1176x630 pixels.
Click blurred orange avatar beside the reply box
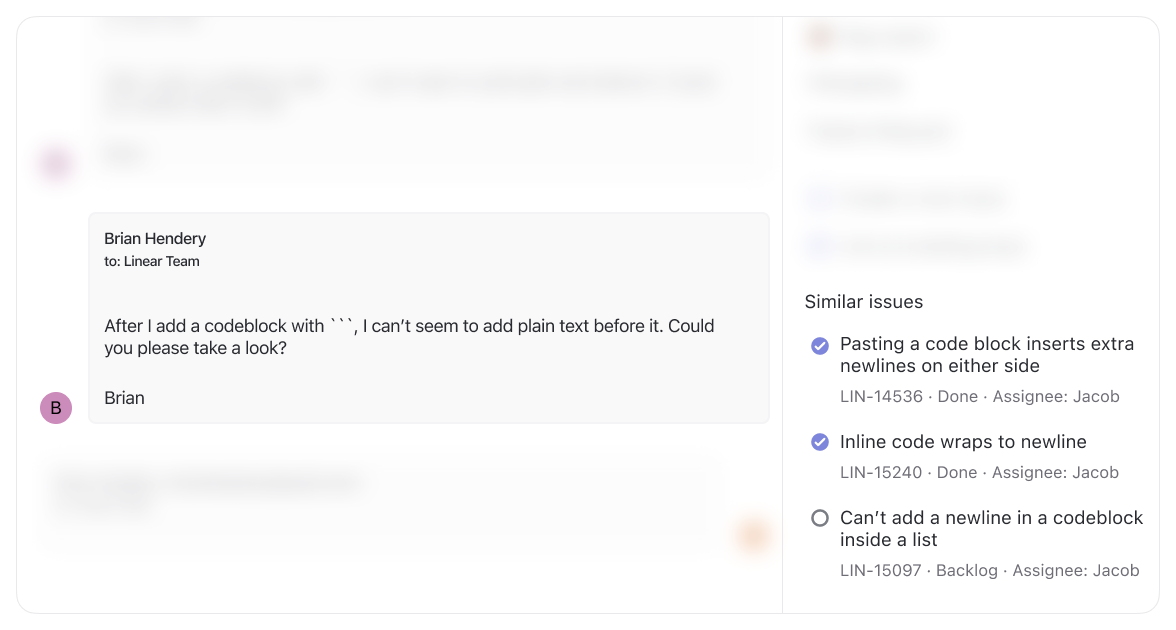752,535
